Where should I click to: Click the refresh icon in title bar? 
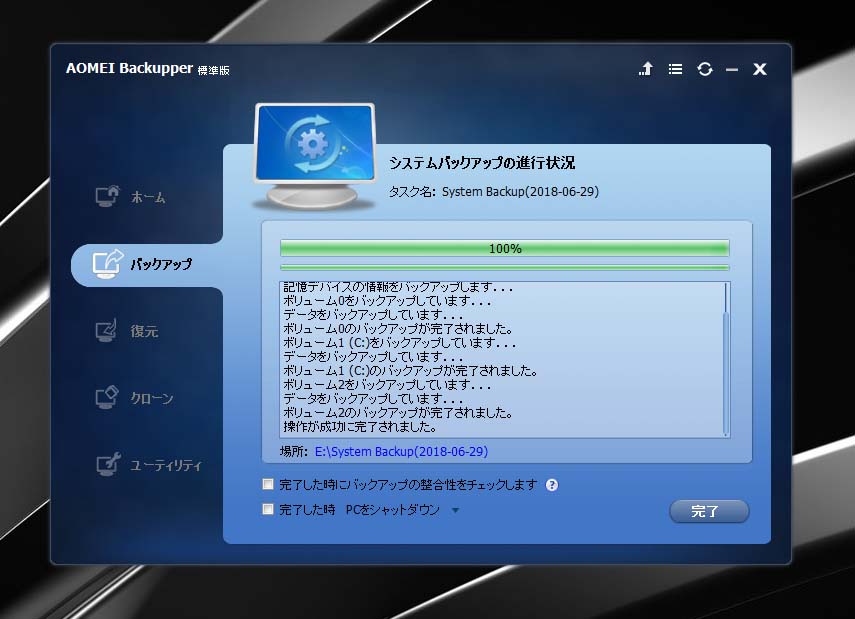(x=705, y=69)
